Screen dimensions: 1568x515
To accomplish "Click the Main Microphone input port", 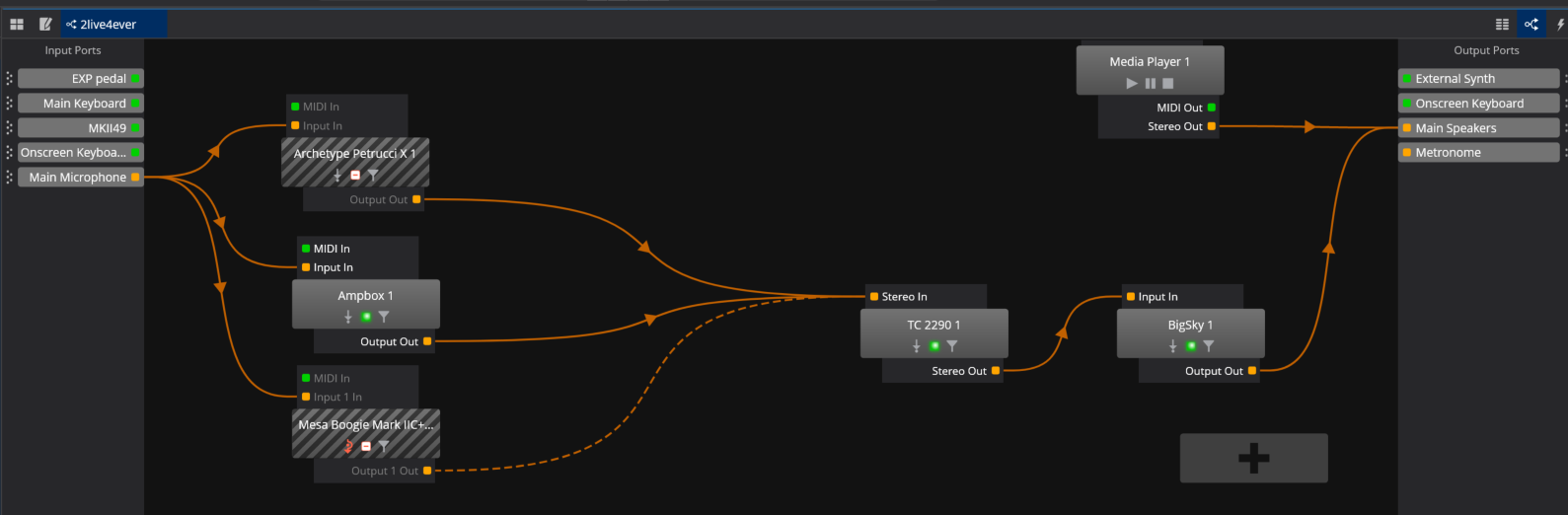I will (81, 178).
